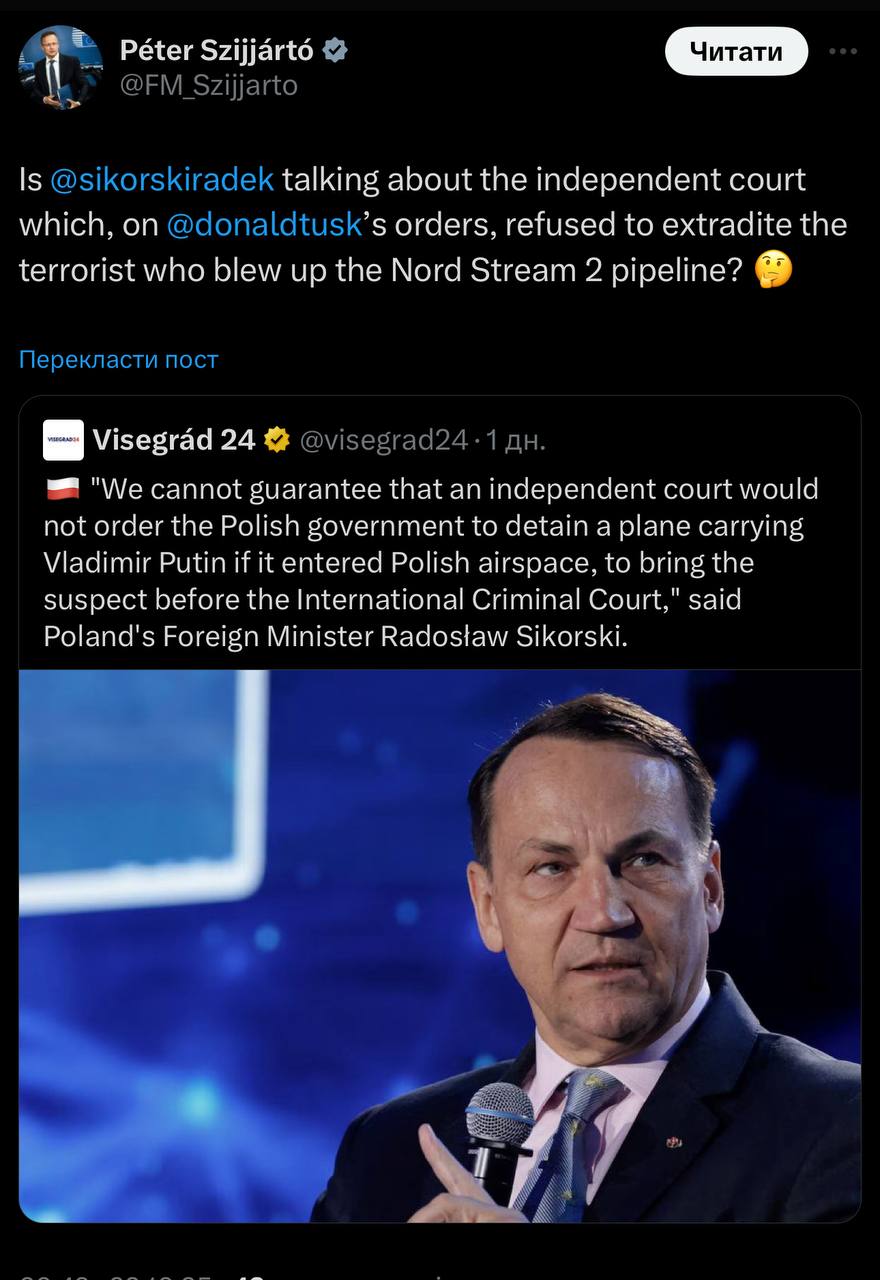Tap the Visegrád 24 logo avatar
Image resolution: width=880 pixels, height=1280 pixels.
click(63, 440)
